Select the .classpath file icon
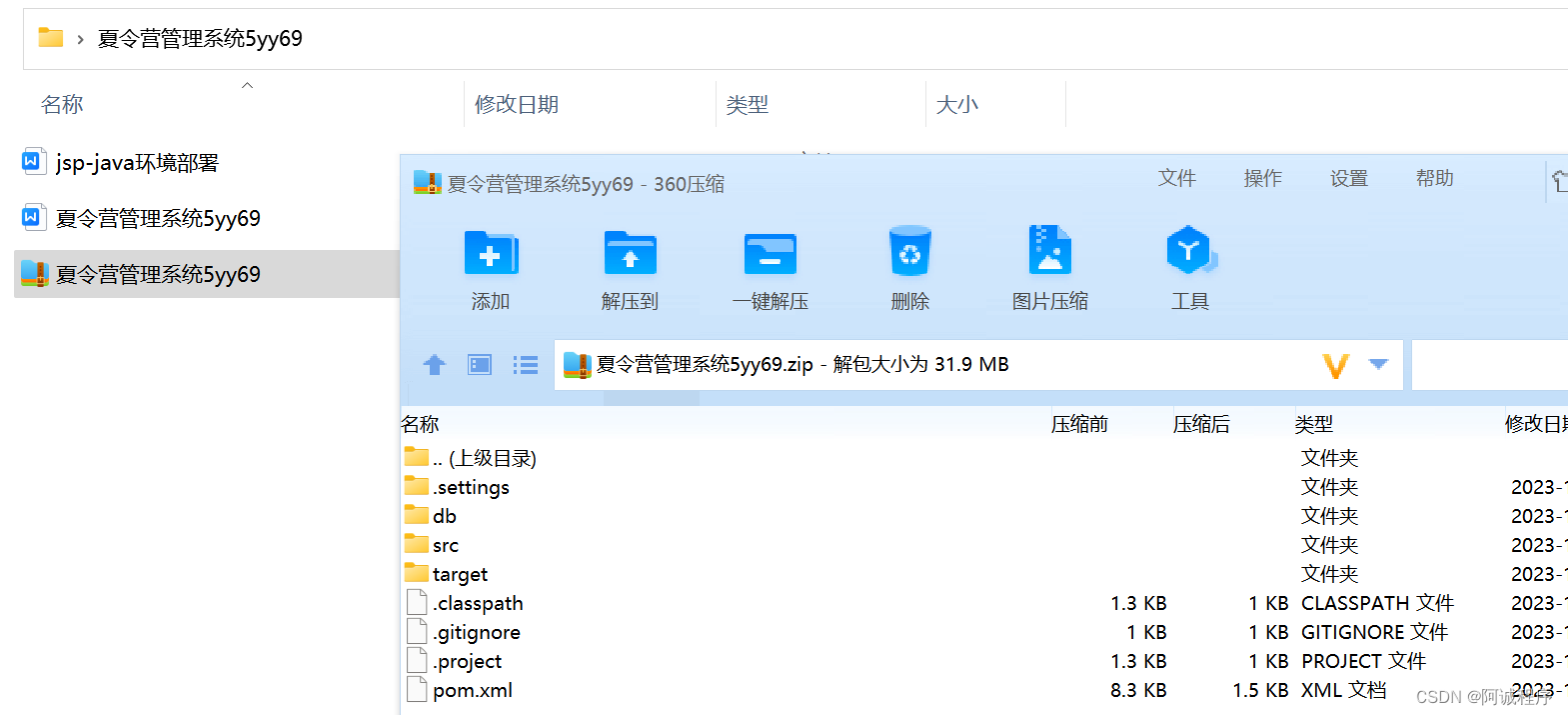This screenshot has width=1568, height=715. [x=417, y=602]
